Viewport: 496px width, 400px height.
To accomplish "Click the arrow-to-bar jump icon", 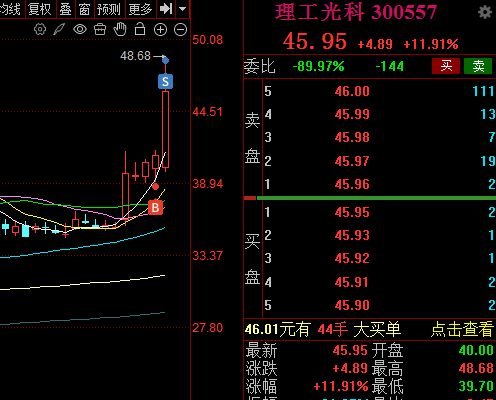I will [166, 9].
